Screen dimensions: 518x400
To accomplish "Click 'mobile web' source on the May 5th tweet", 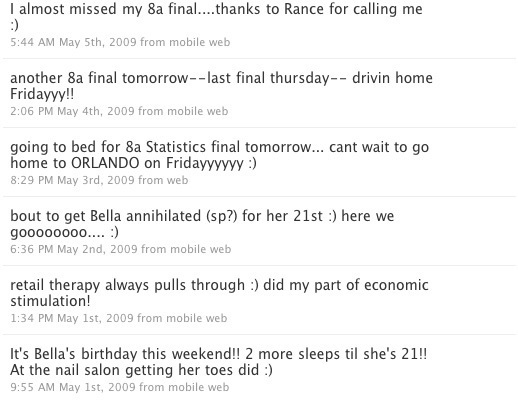I will 200,42.
